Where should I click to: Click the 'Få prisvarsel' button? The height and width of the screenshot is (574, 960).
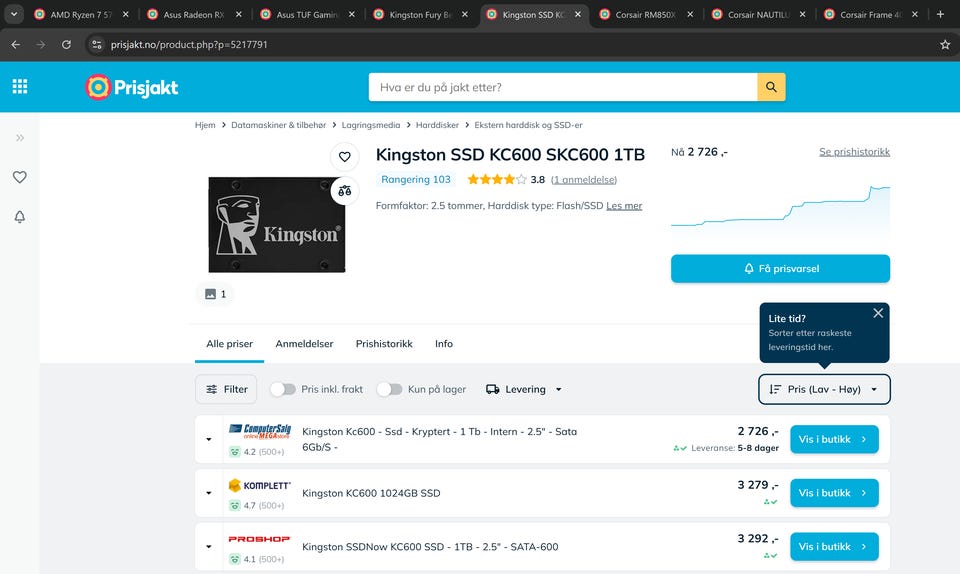click(781, 269)
